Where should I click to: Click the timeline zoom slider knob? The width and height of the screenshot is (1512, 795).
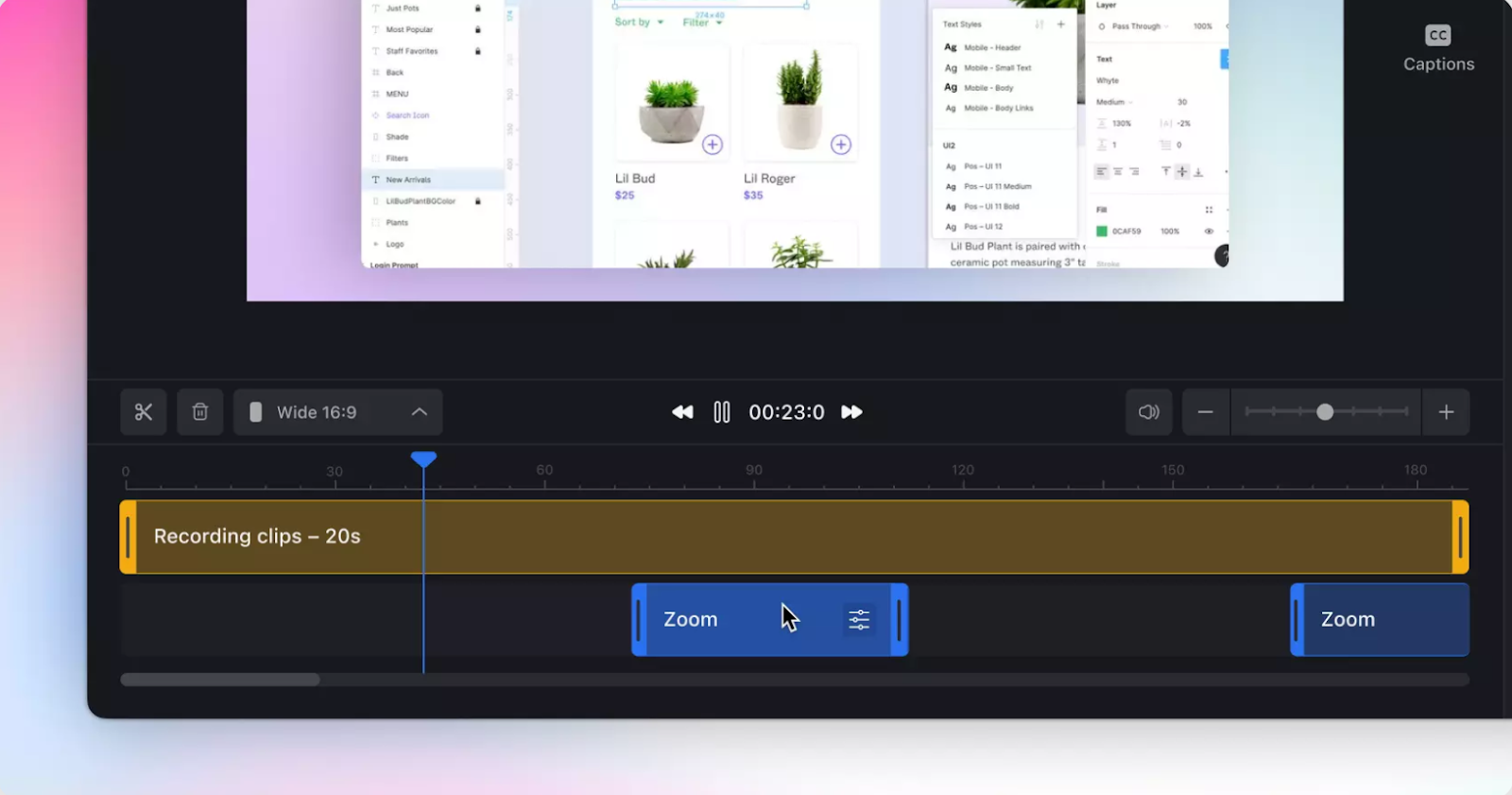point(1325,412)
